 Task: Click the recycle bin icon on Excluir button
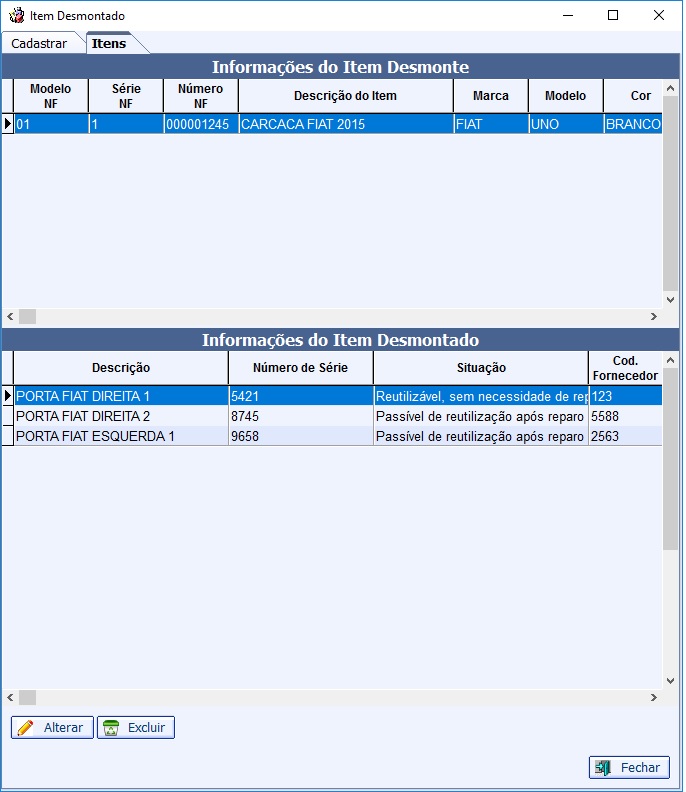click(x=111, y=727)
